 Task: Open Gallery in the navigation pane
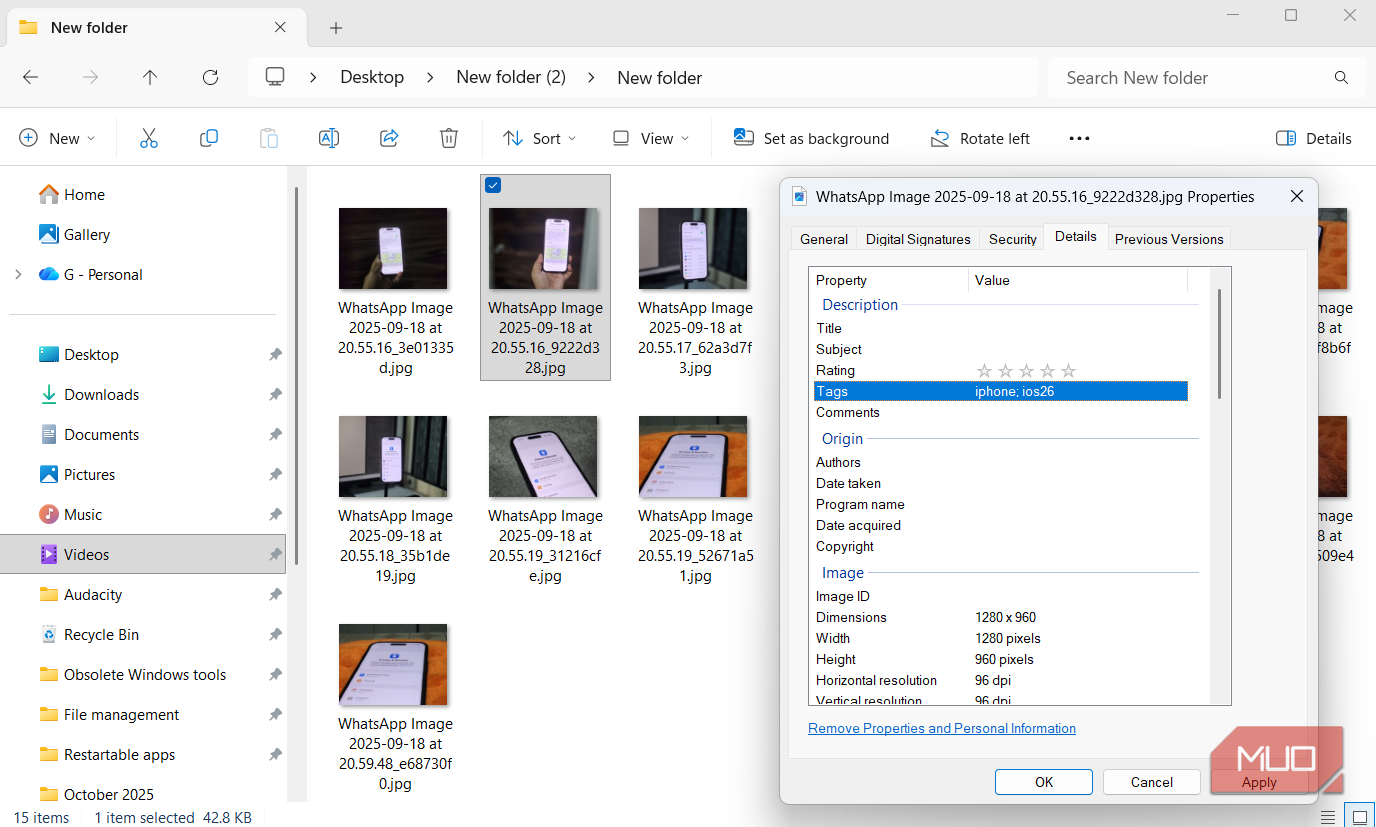[87, 234]
